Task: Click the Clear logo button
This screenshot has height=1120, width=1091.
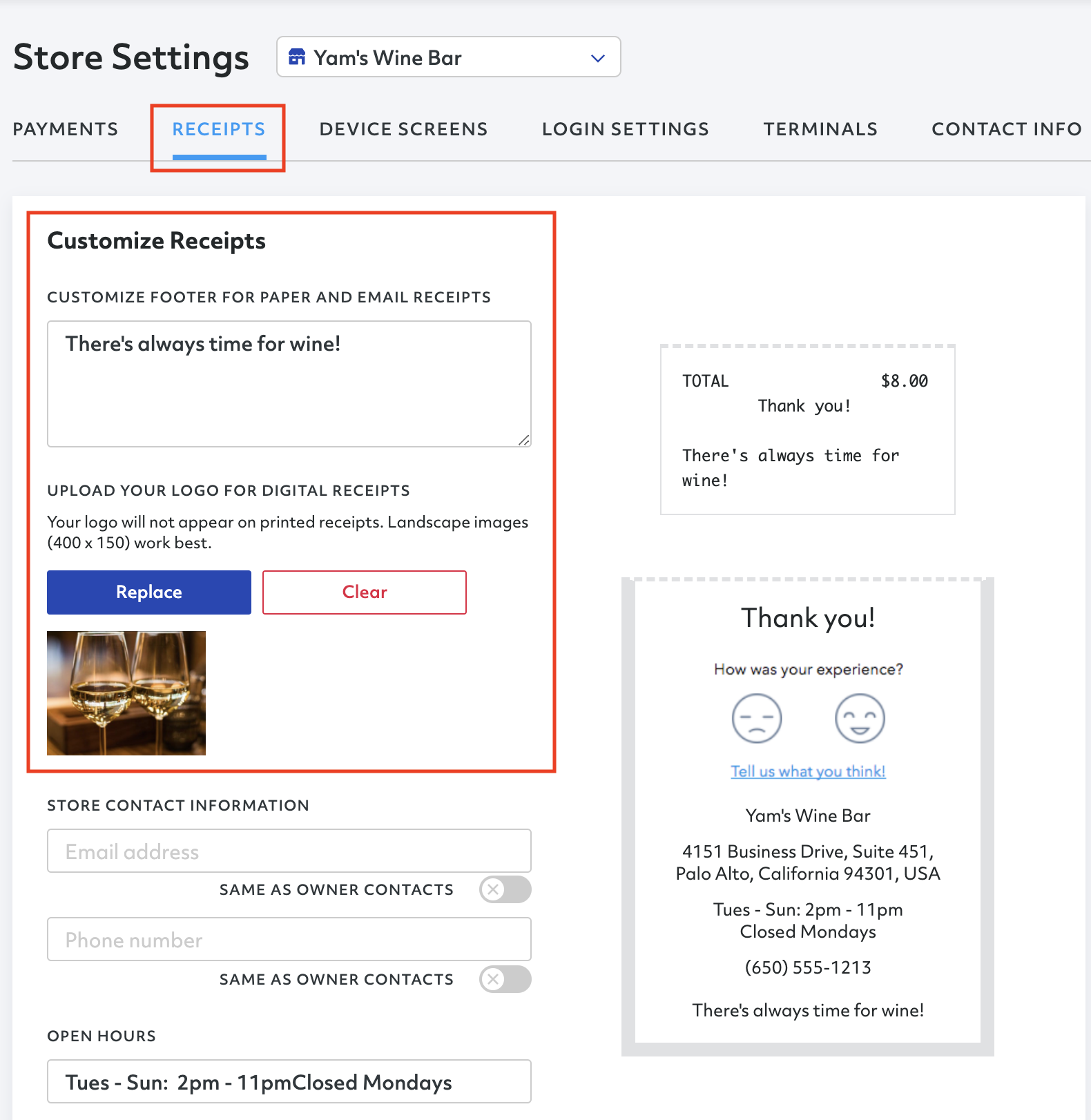Action: pos(365,592)
